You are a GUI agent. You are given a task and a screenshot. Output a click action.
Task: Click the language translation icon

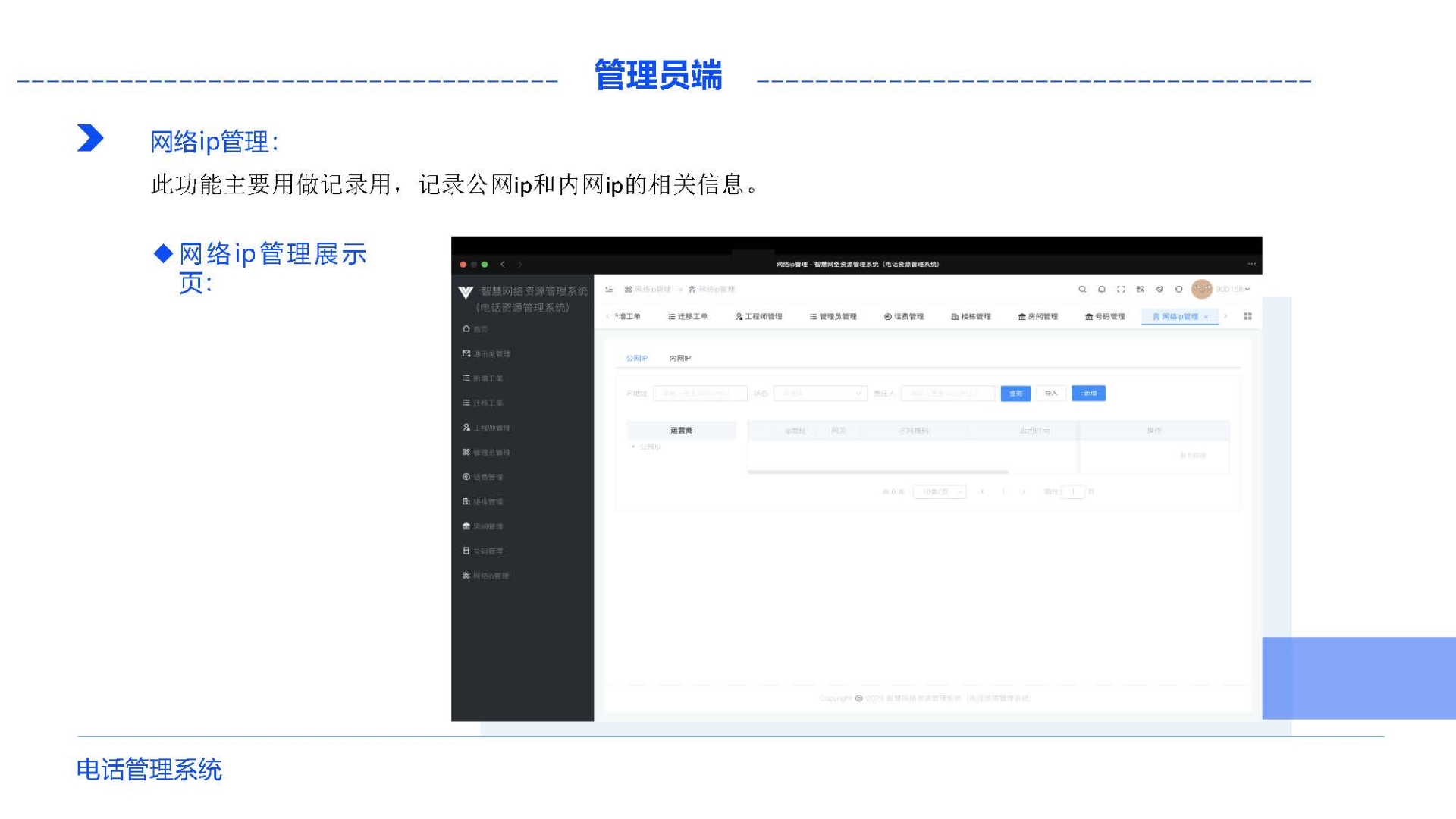point(1140,289)
